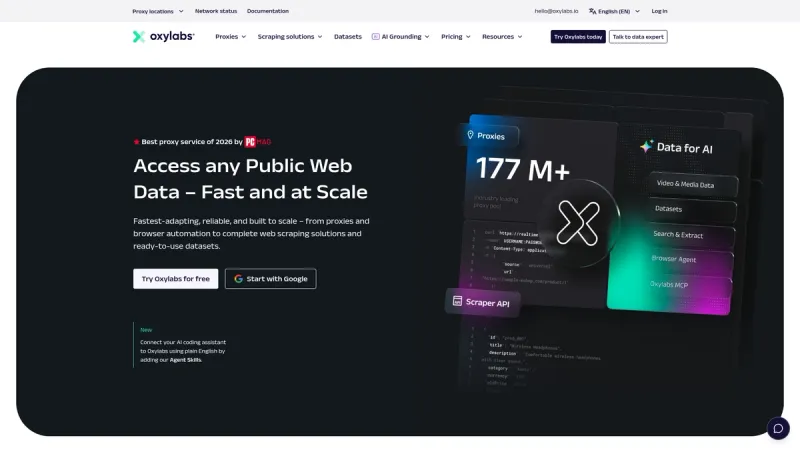800x450 pixels.
Task: Open the English (EN) language selector
Action: (614, 11)
